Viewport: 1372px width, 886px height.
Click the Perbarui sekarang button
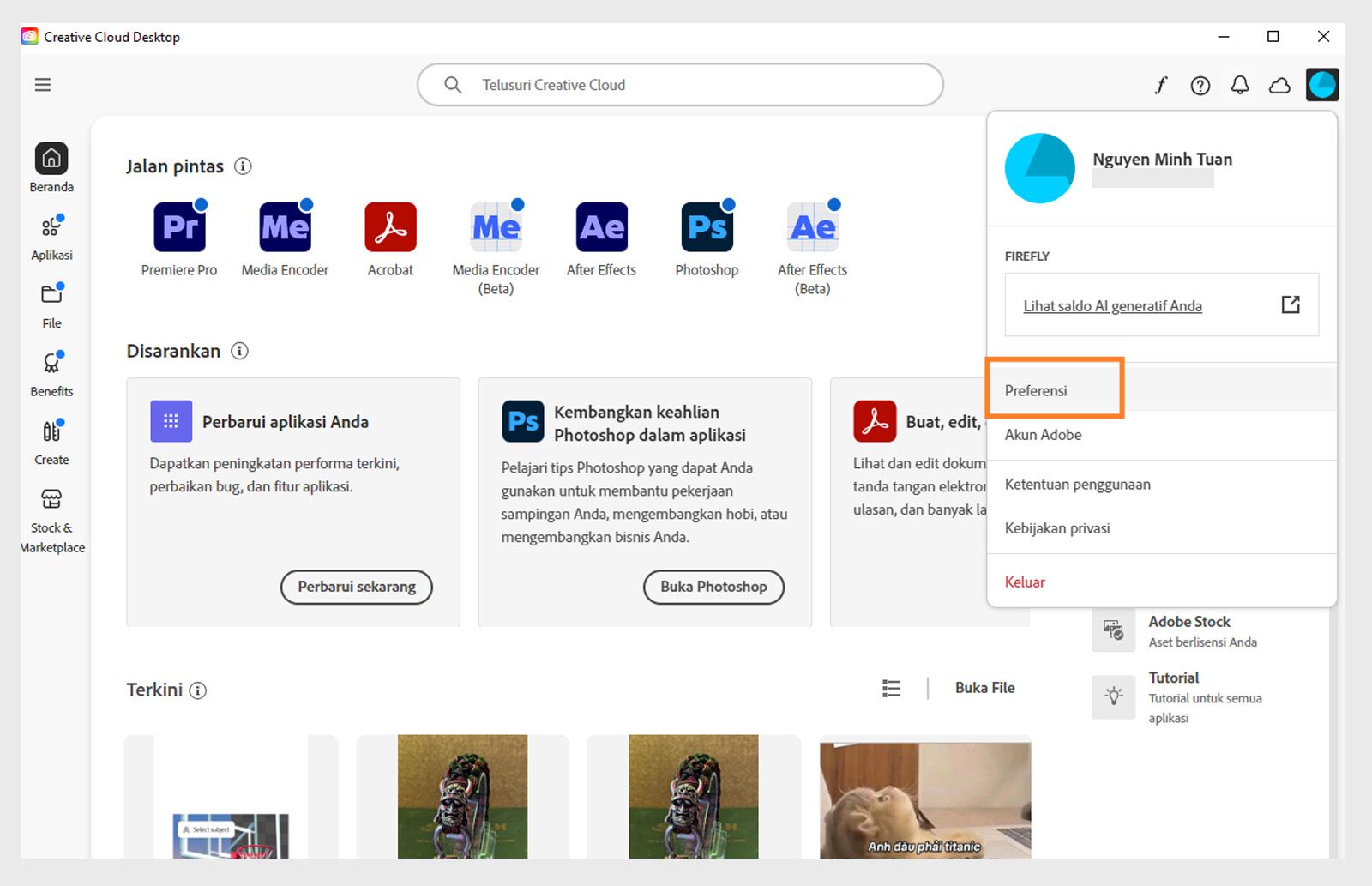click(356, 587)
